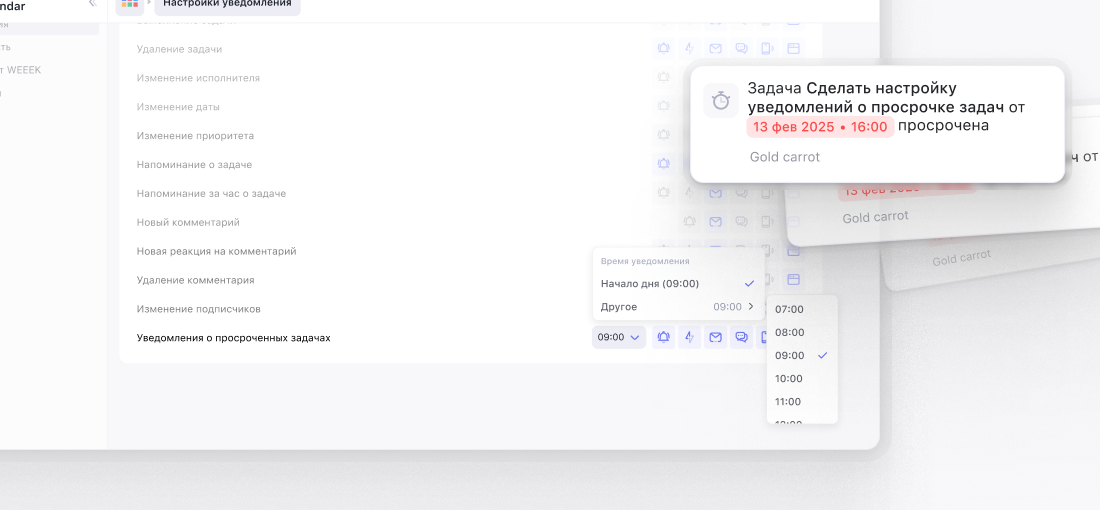
Task: Open sidebar item ending with WEEEK
Action: [21, 69]
